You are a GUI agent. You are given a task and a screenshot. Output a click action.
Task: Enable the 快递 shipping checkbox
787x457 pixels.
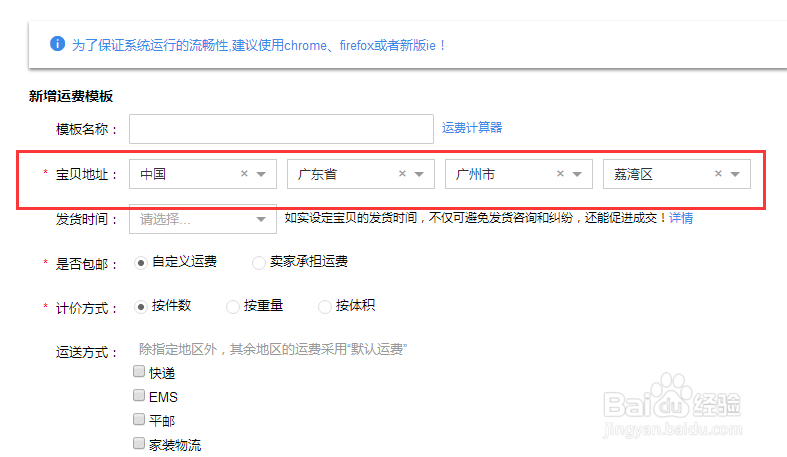pyautogui.click(x=139, y=371)
